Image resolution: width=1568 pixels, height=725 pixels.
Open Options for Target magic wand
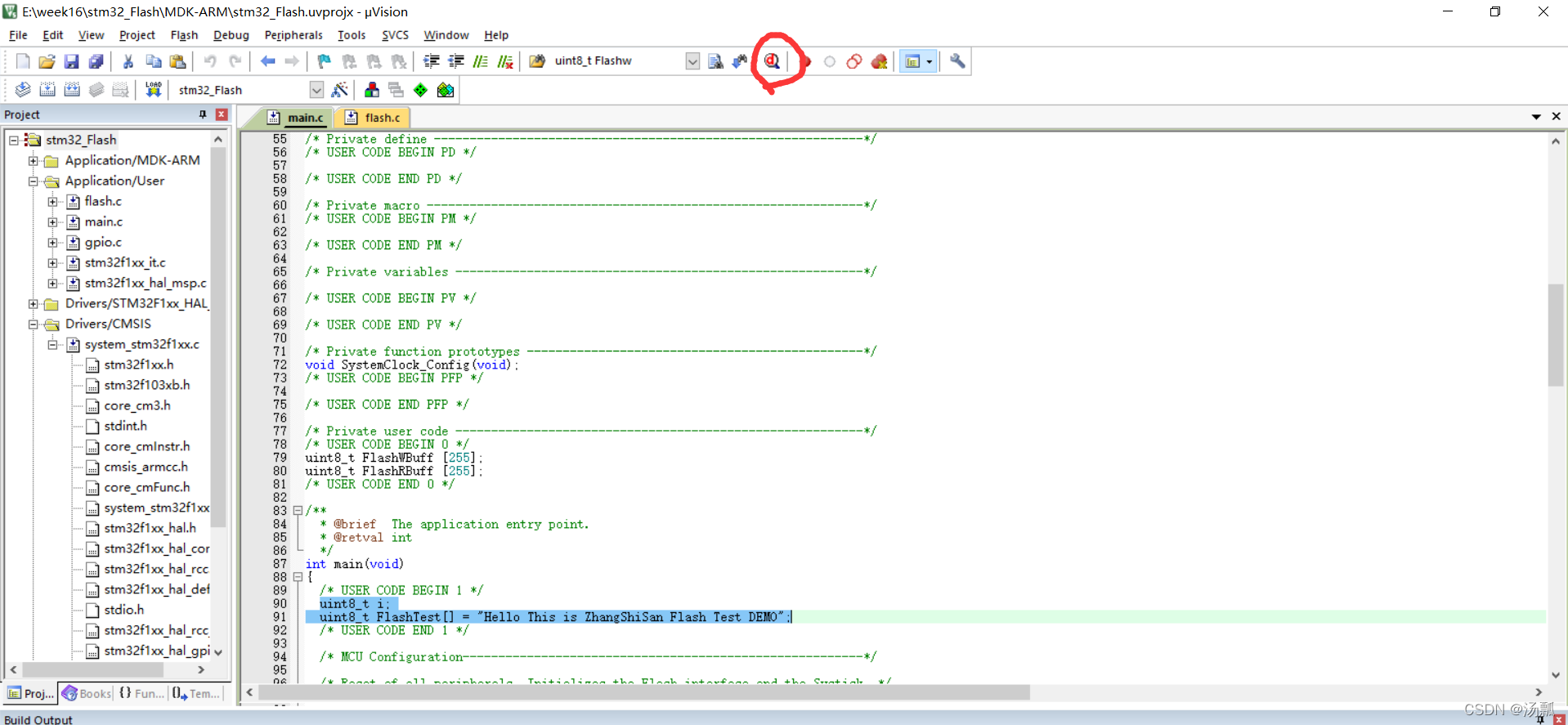339,90
